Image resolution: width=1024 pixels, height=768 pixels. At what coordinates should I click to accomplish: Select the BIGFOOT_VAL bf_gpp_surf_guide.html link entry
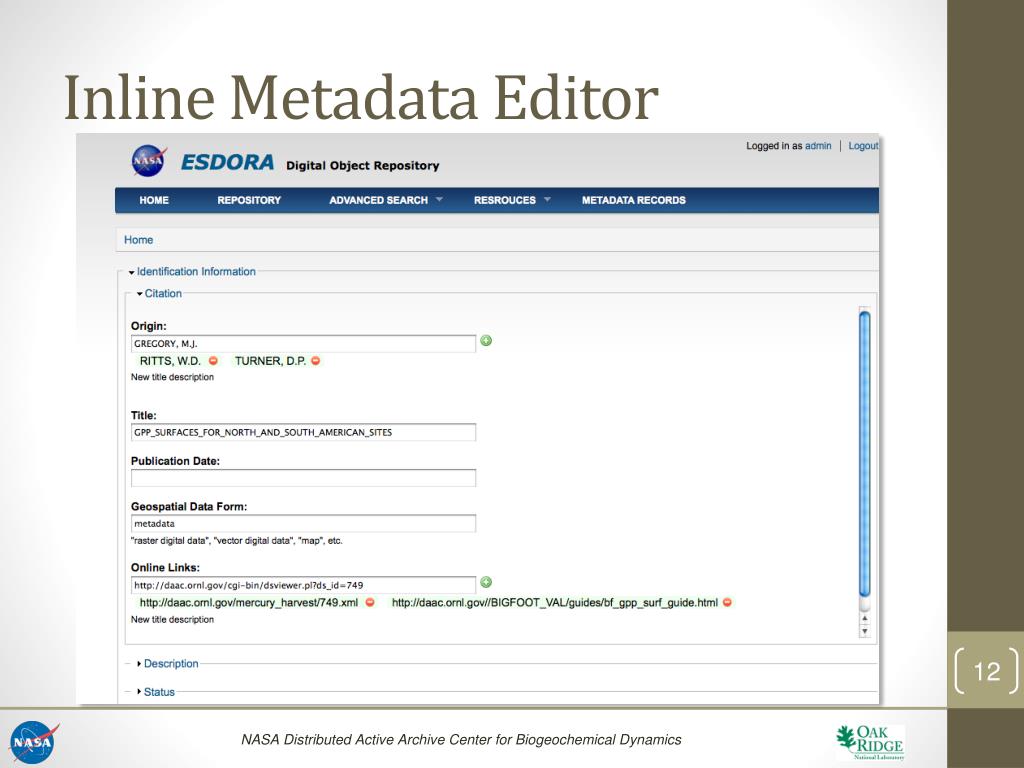coord(554,602)
